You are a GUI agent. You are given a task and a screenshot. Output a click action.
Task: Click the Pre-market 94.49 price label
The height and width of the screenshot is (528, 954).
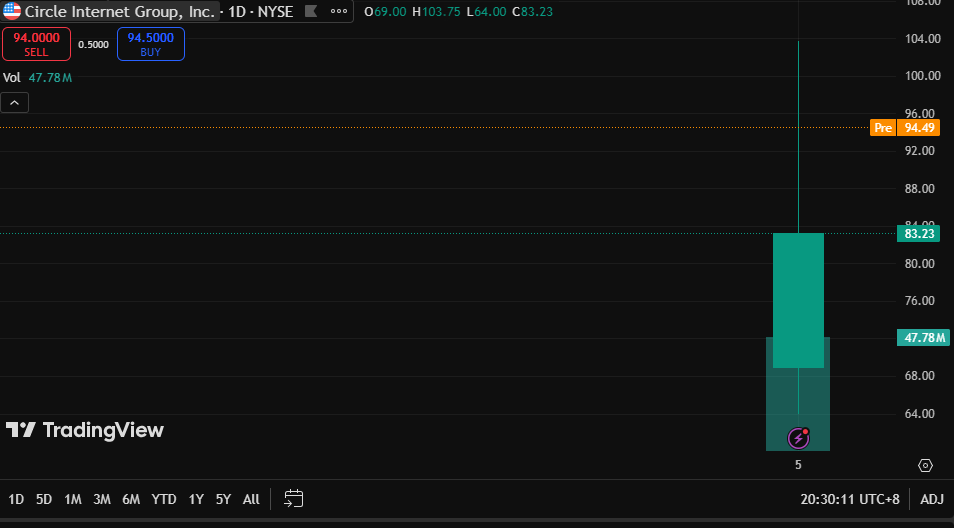[905, 128]
